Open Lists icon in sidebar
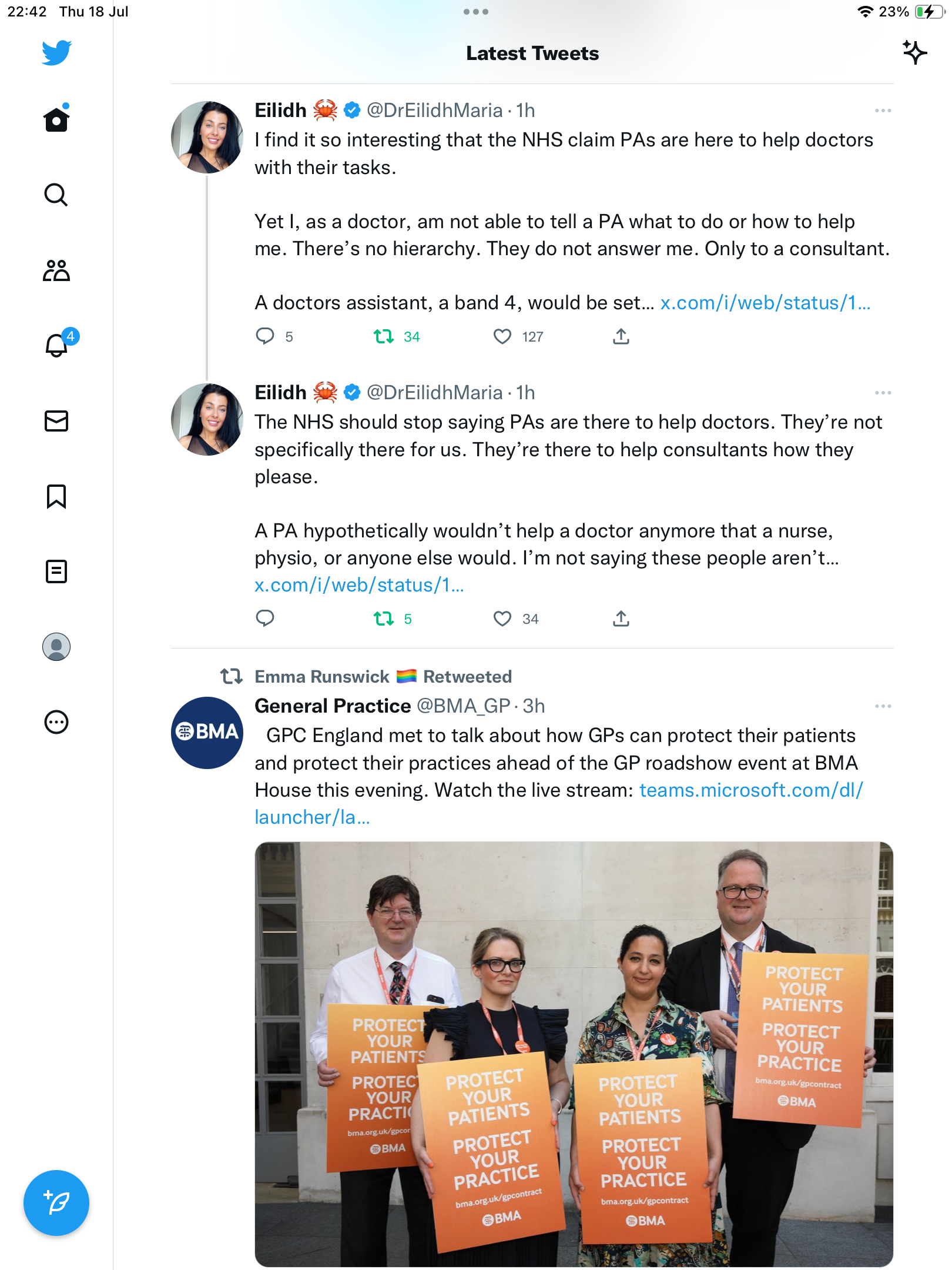The width and height of the screenshot is (952, 1270). point(56,571)
